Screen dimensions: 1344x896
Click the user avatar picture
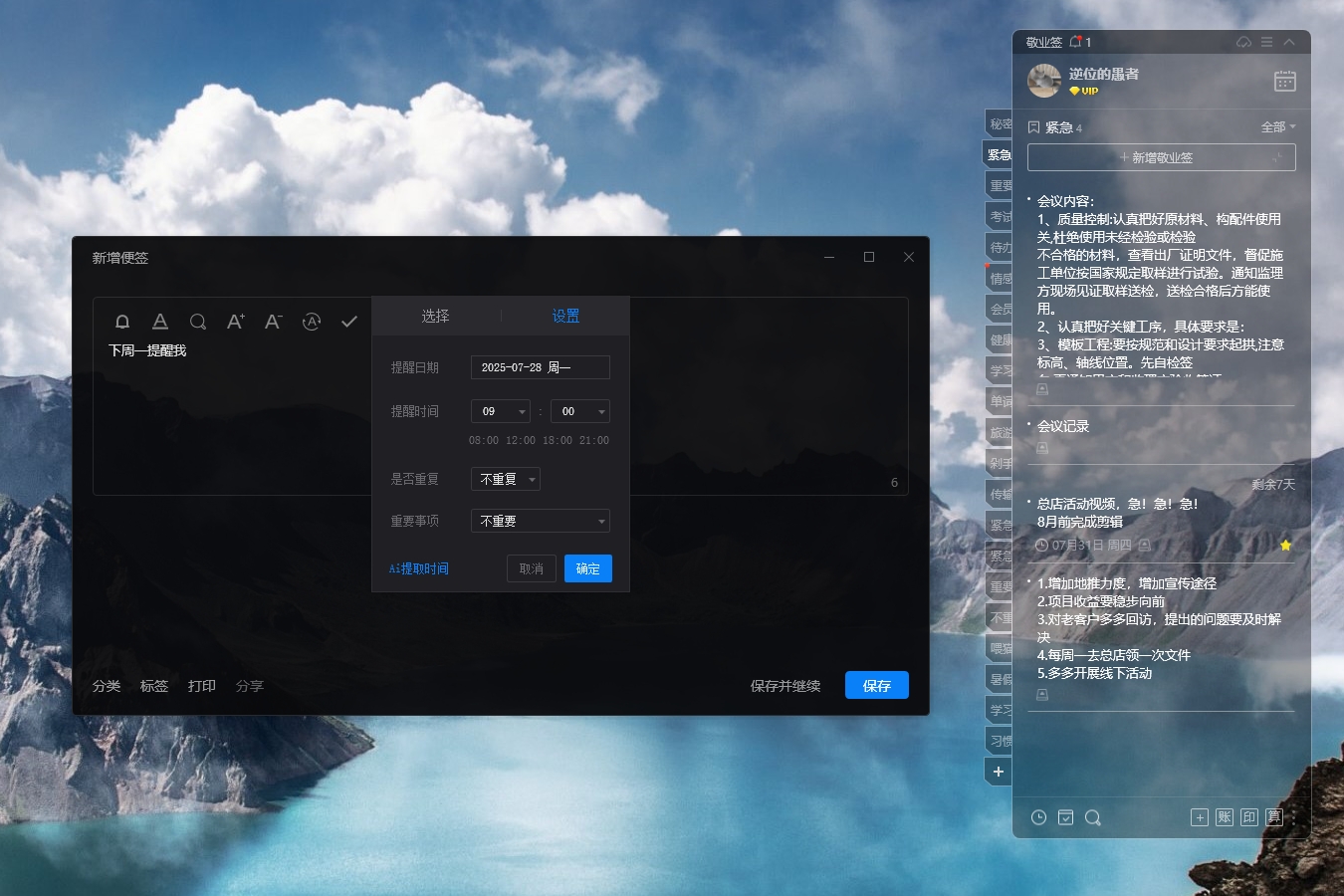[1044, 81]
